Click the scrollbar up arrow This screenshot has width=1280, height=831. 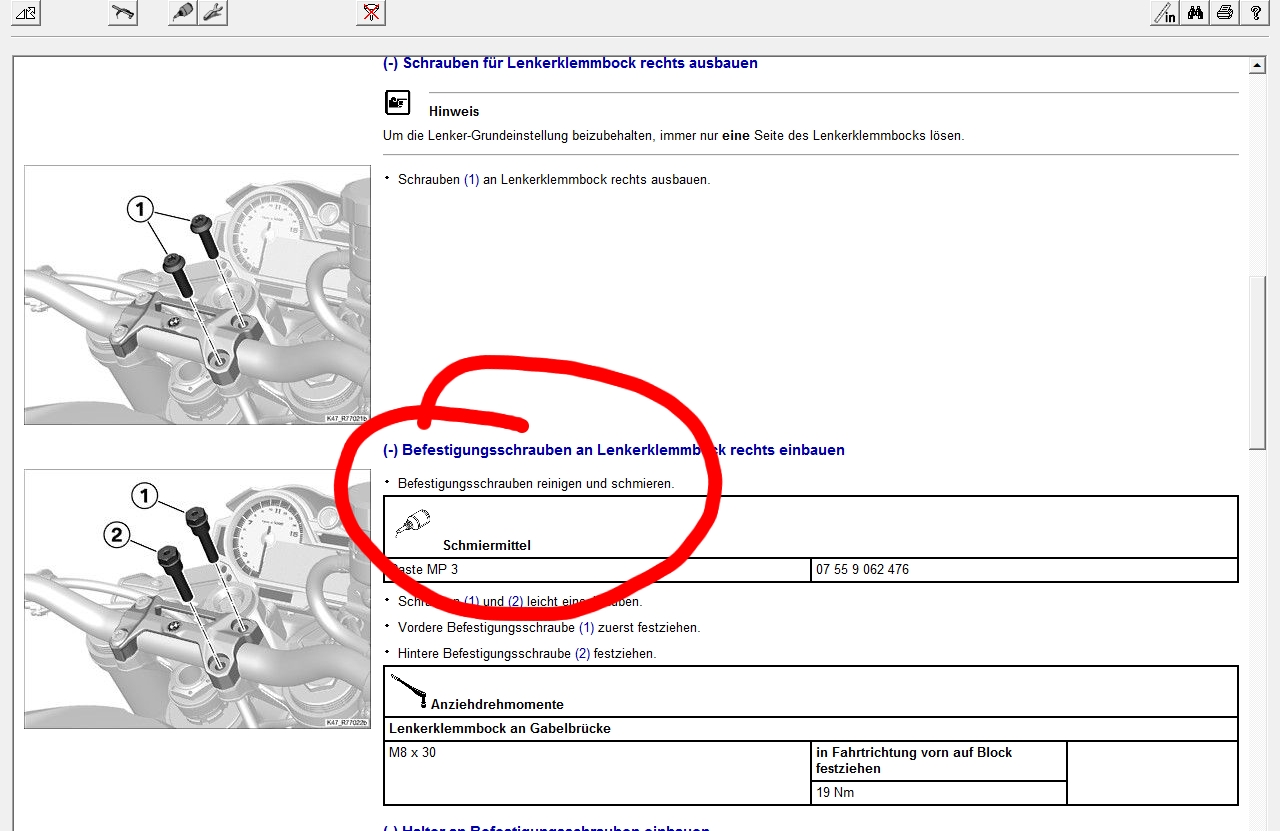(1258, 66)
